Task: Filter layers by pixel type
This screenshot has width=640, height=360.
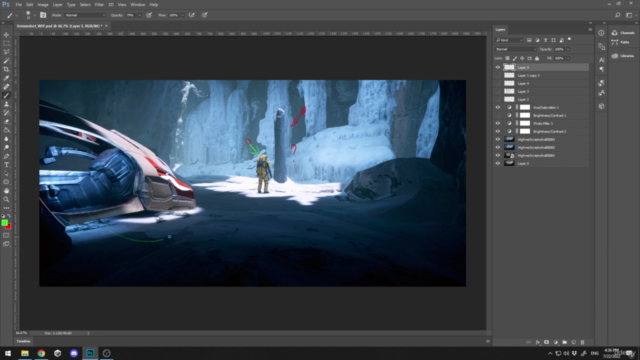Action: 529,40
